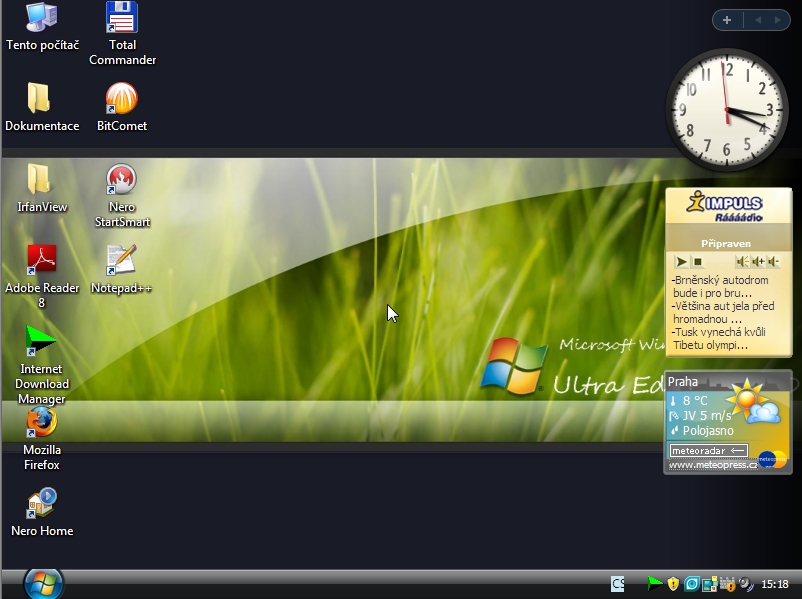Click the tray icon with orange warning badge

tap(727, 584)
